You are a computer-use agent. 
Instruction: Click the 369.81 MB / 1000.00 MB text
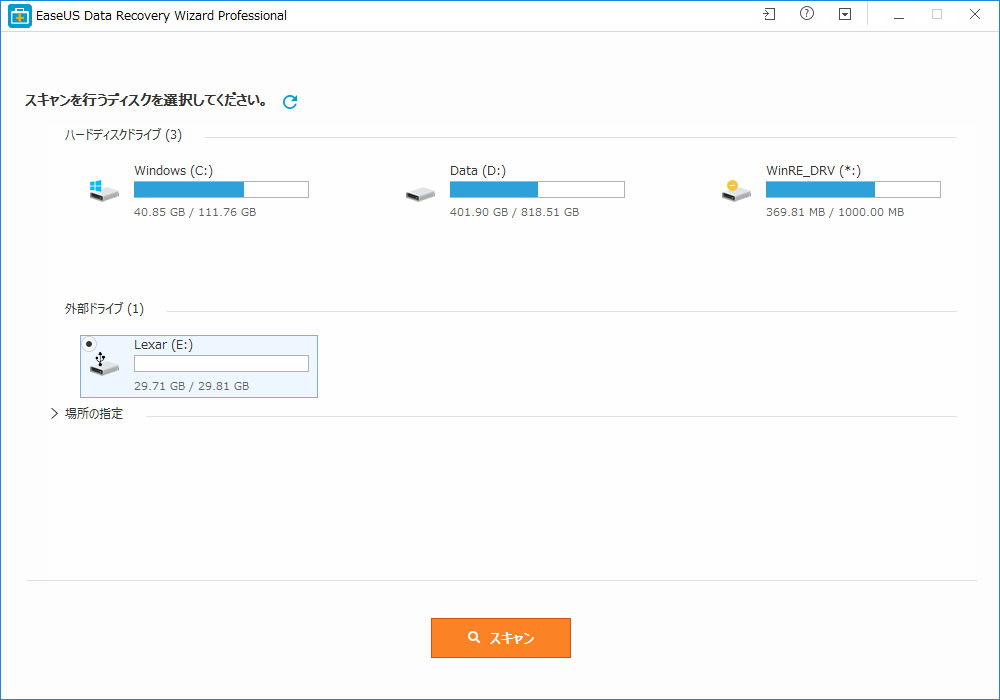[835, 212]
